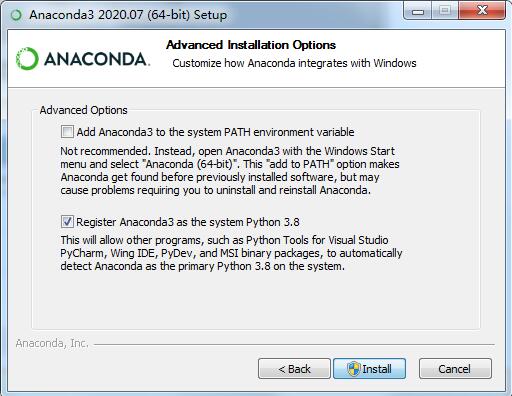Cancel the Anaconda installation
The height and width of the screenshot is (396, 512).
tap(455, 369)
